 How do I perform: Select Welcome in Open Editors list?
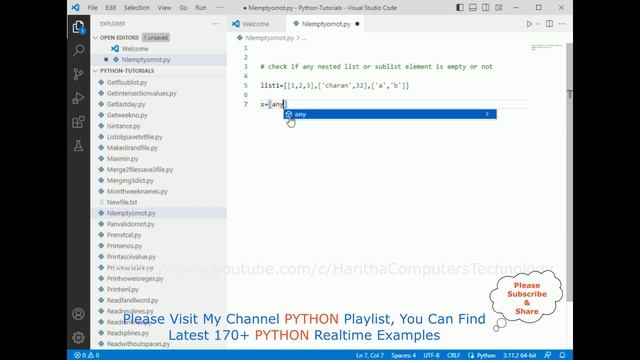(x=135, y=49)
